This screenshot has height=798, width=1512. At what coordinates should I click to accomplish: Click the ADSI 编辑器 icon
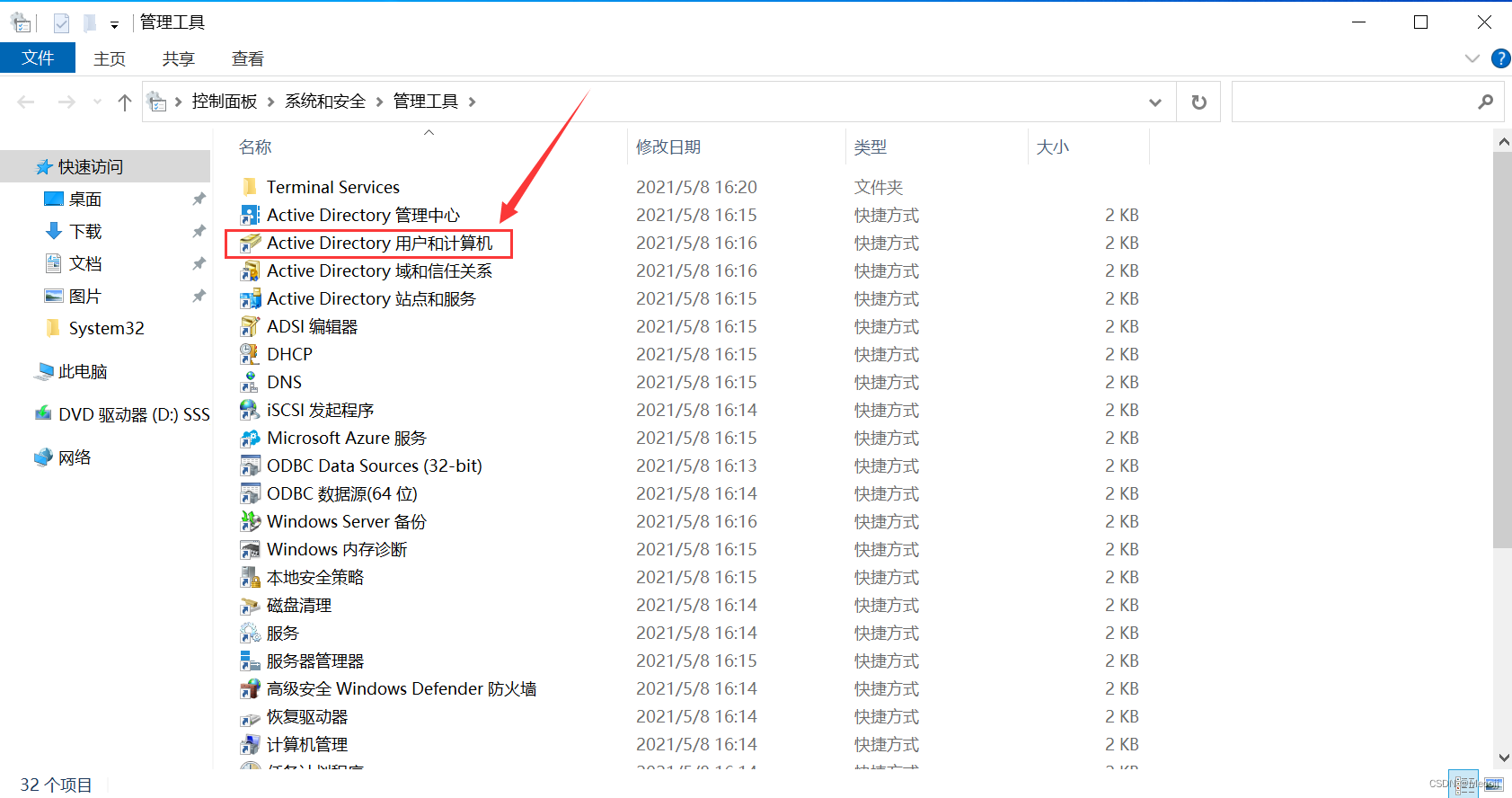[x=250, y=326]
